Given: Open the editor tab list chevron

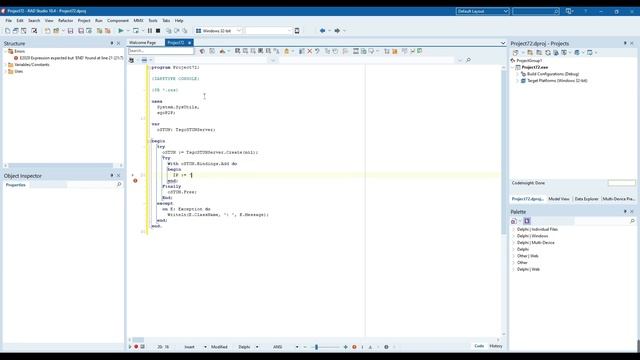Looking at the screenshot, I should (x=503, y=43).
